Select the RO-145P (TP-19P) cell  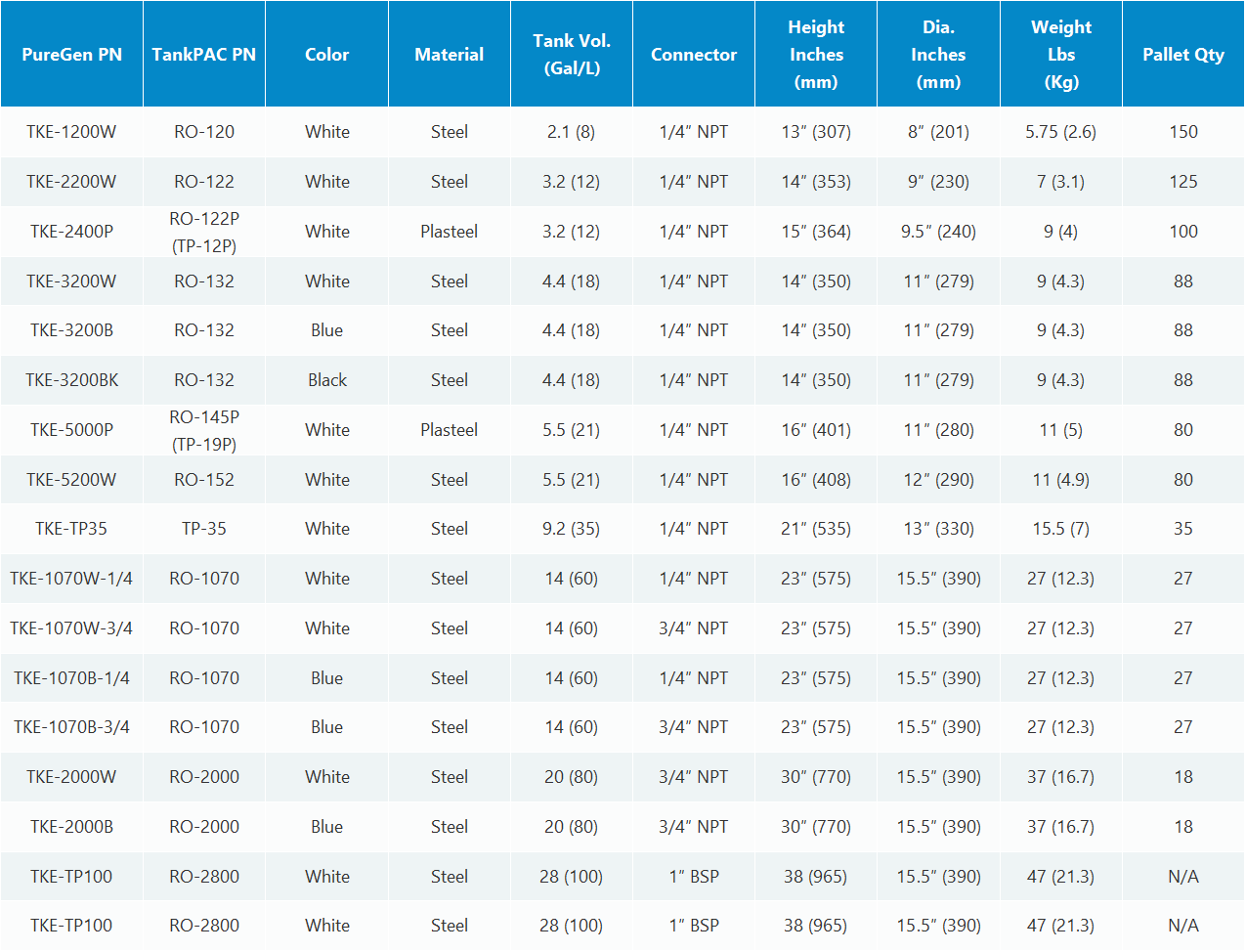tap(204, 430)
